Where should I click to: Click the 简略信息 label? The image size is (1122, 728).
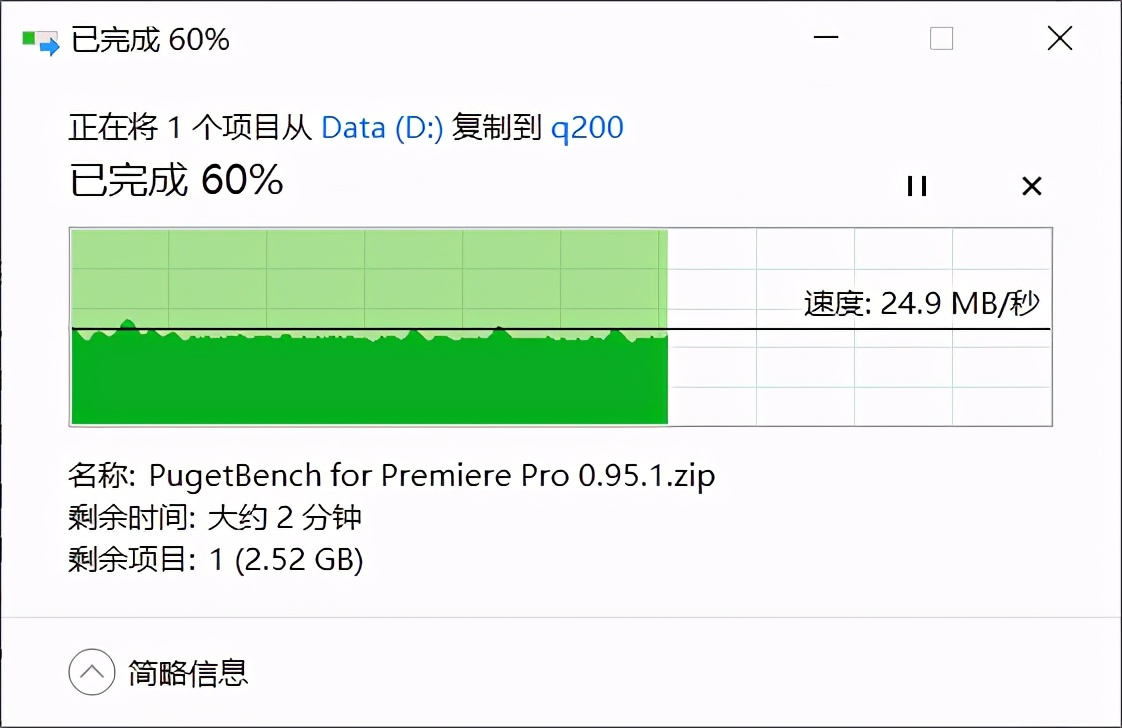(x=188, y=673)
